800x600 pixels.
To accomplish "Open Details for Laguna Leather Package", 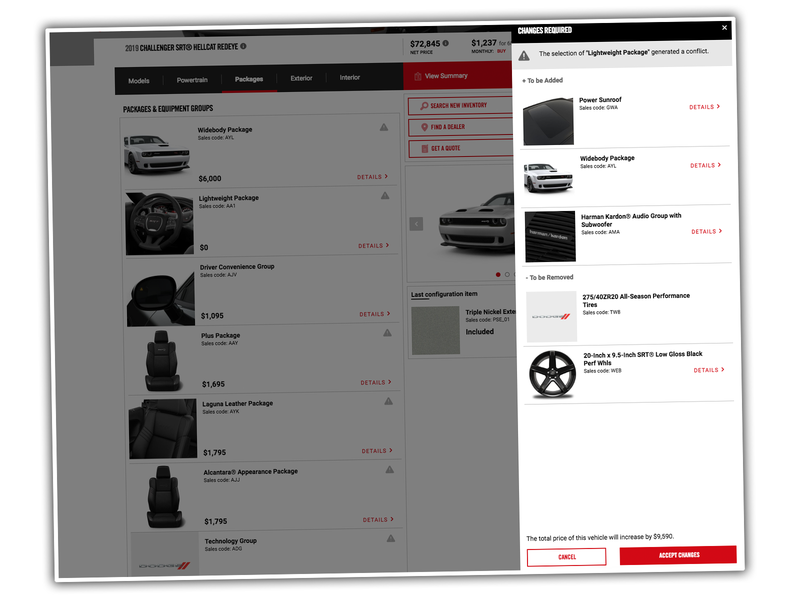I will tap(377, 451).
